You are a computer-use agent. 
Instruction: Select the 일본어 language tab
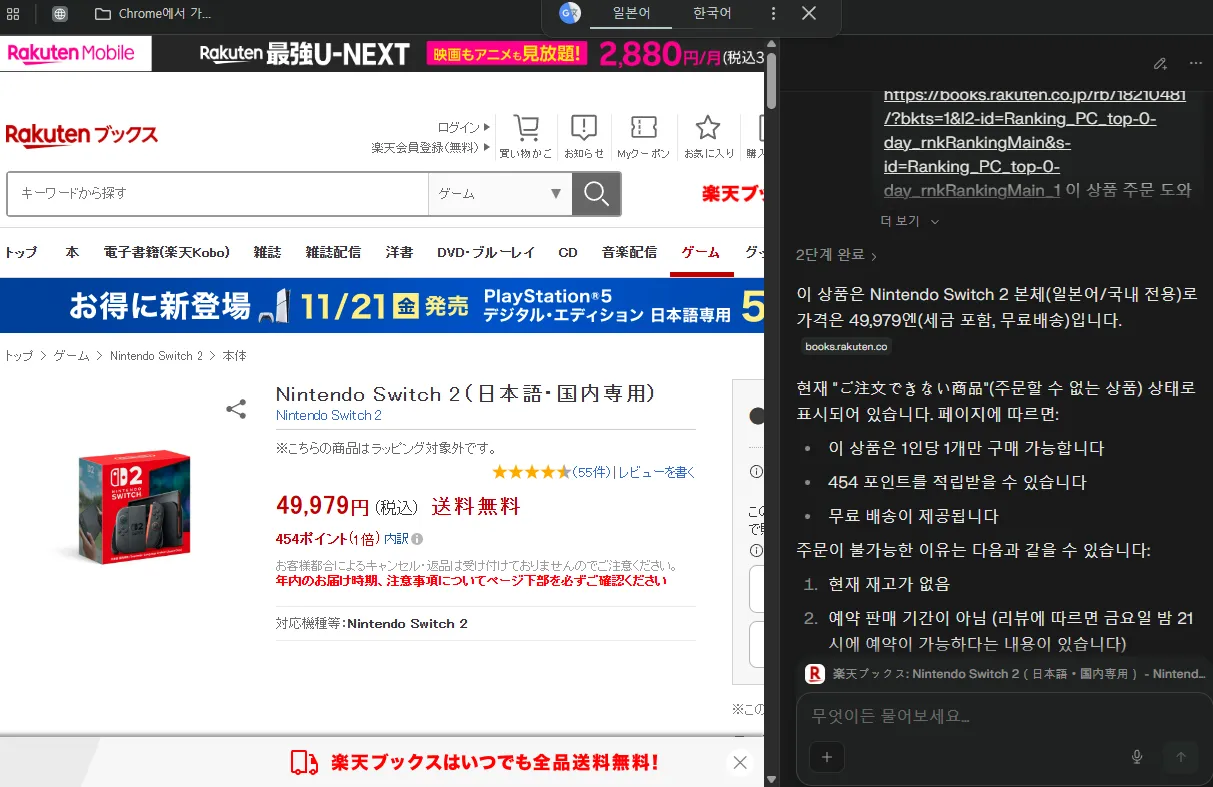[631, 13]
